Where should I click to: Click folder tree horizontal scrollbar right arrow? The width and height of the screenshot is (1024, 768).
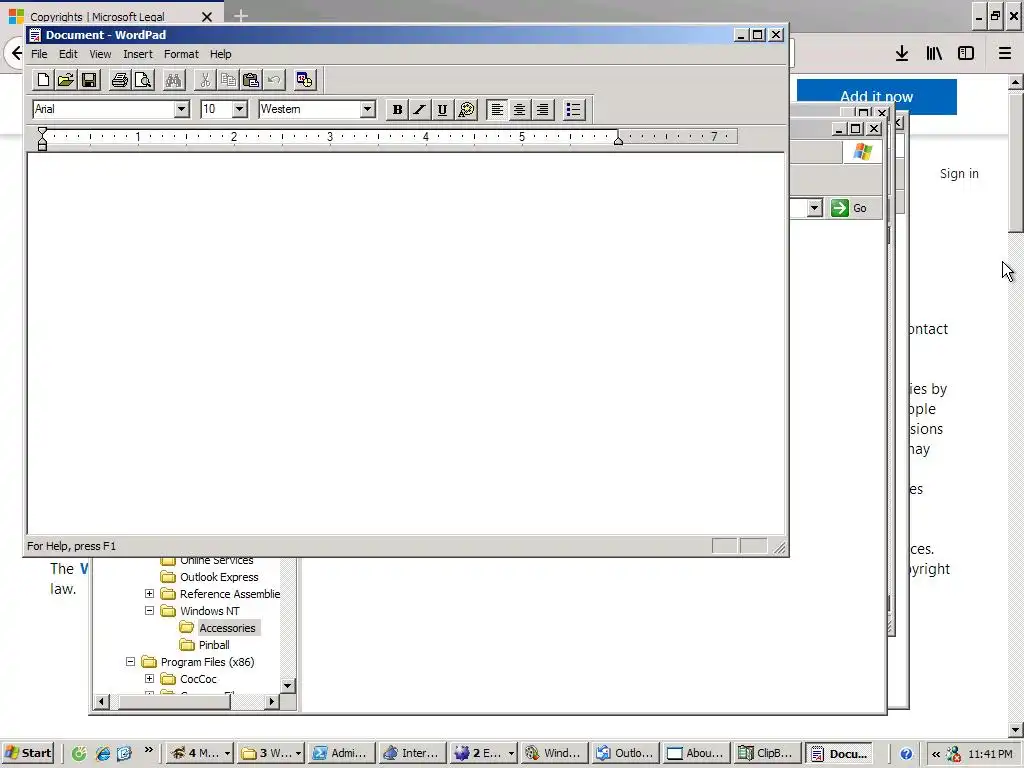[272, 702]
